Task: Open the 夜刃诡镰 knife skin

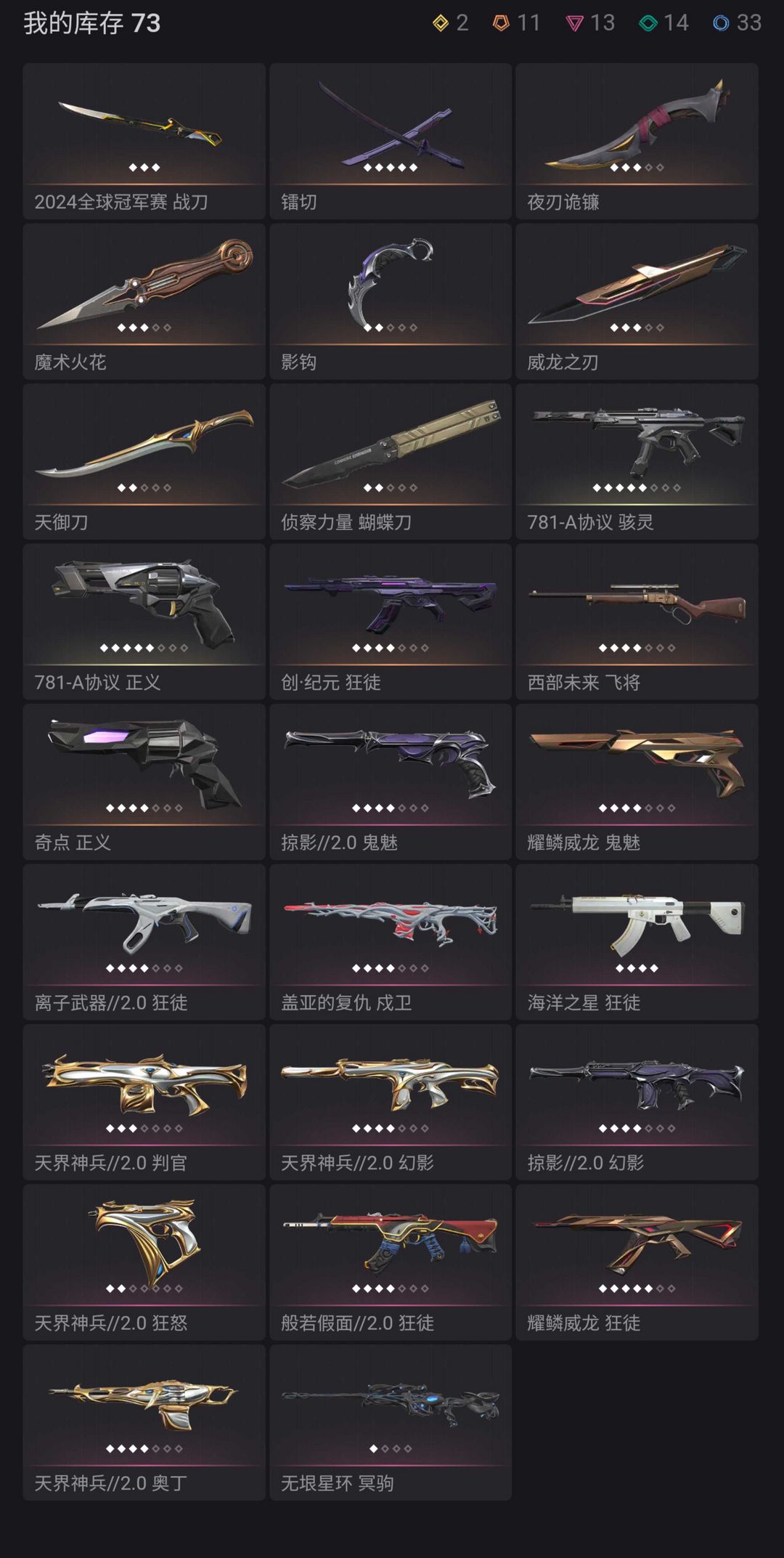Action: coord(637,141)
